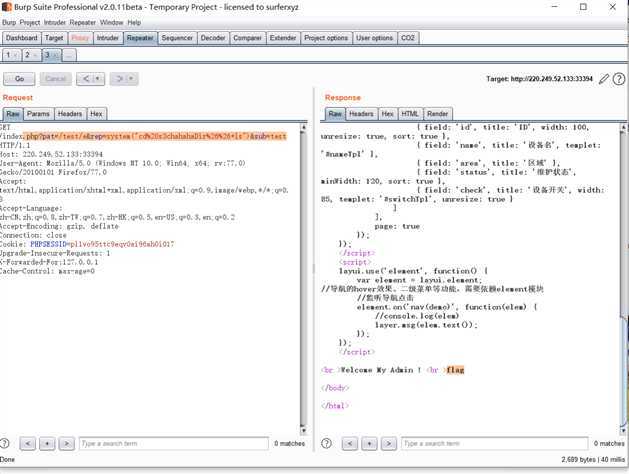Screen dimensions: 629x474
Task: Click the X-Forwarded-For header line
Action: pyautogui.click(x=49, y=262)
